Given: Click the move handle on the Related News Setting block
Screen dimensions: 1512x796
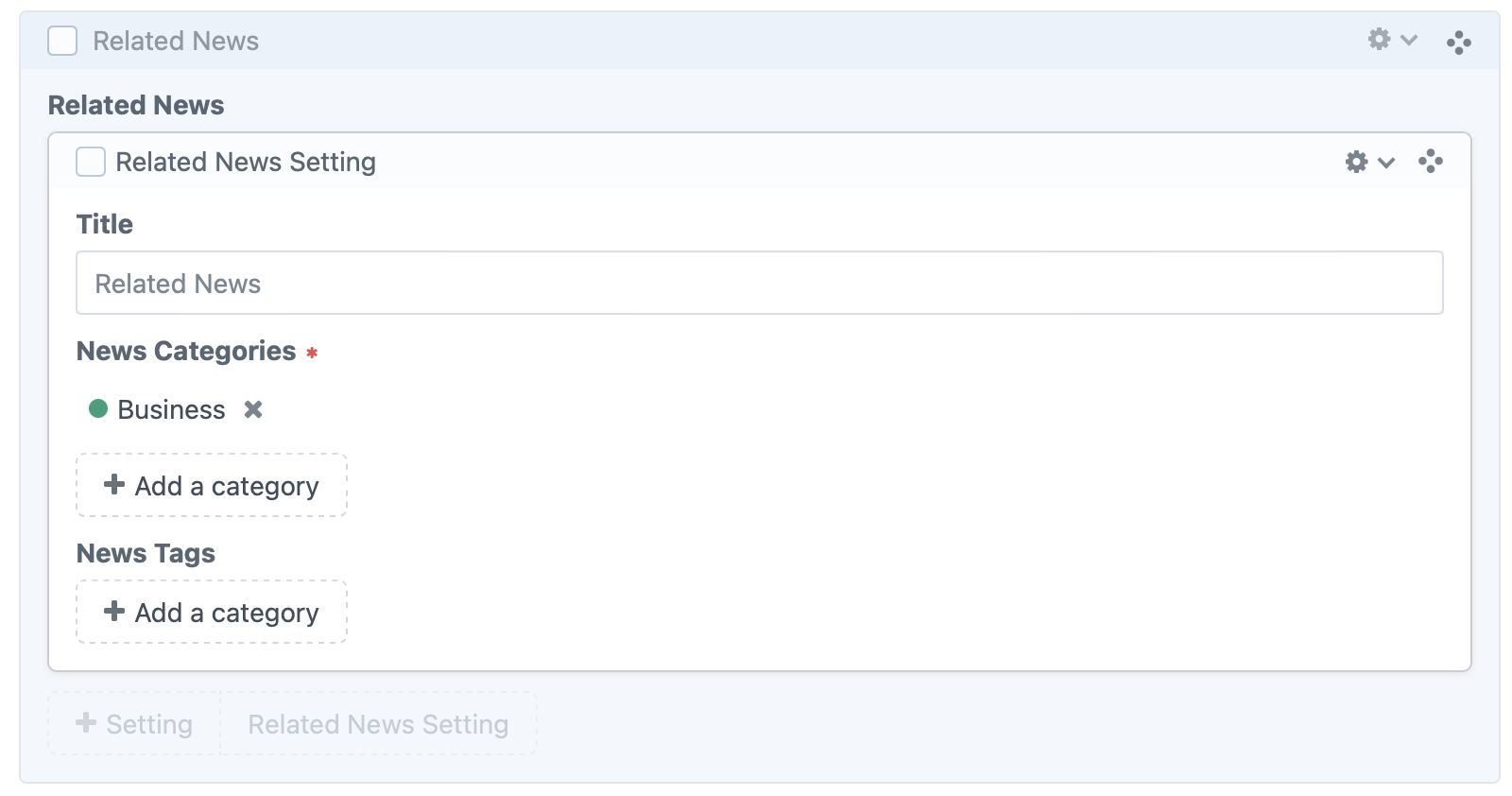Looking at the screenshot, I should coord(1430,162).
